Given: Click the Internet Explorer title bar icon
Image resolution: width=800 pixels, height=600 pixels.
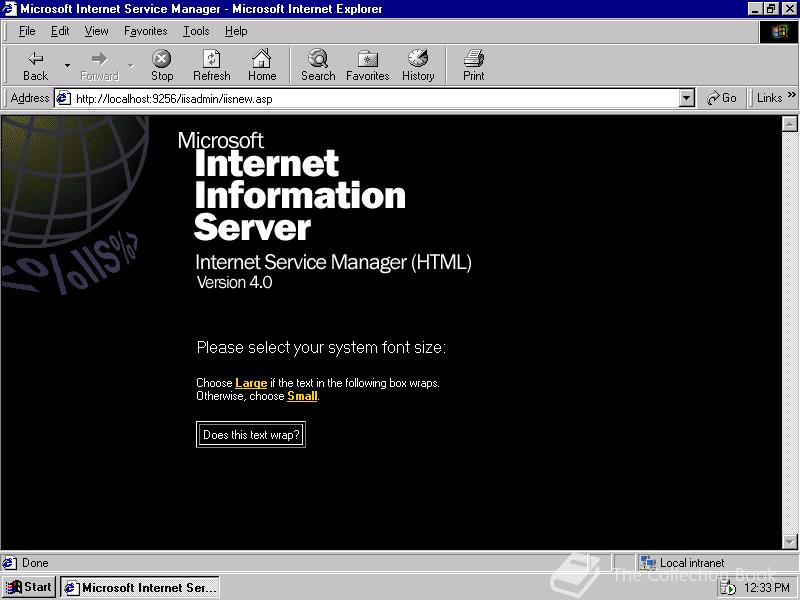Looking at the screenshot, I should [9, 9].
